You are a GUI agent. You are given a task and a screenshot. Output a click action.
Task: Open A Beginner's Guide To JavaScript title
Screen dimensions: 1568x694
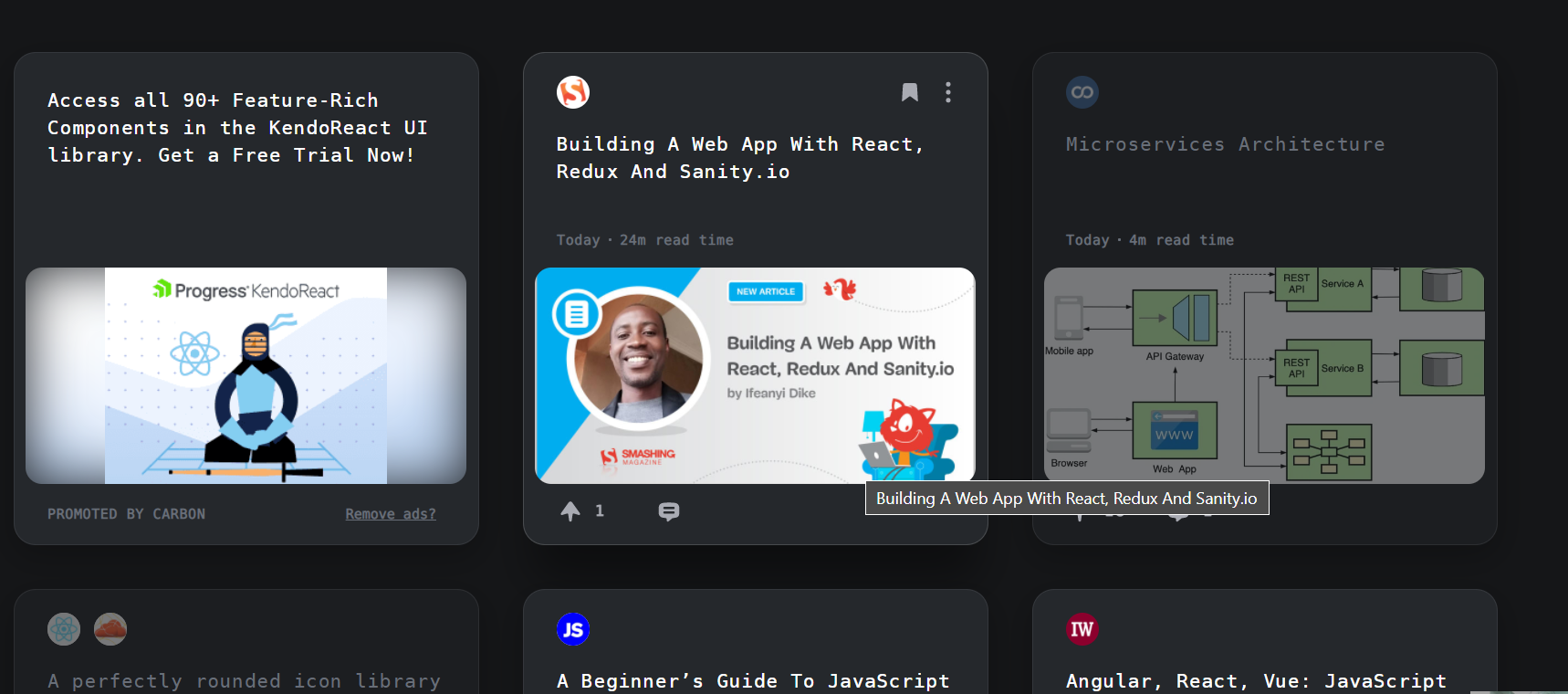tap(753, 681)
